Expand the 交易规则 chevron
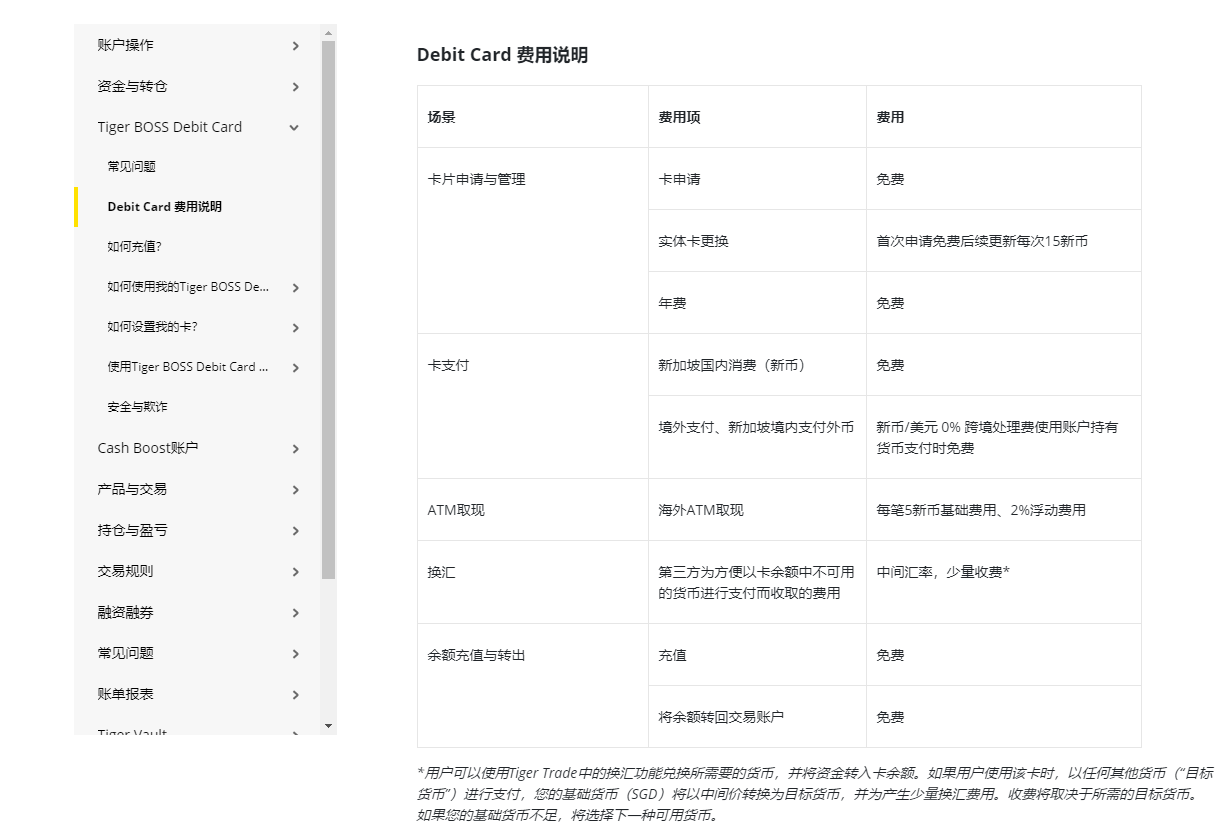Image resolution: width=1225 pixels, height=835 pixels. [295, 572]
